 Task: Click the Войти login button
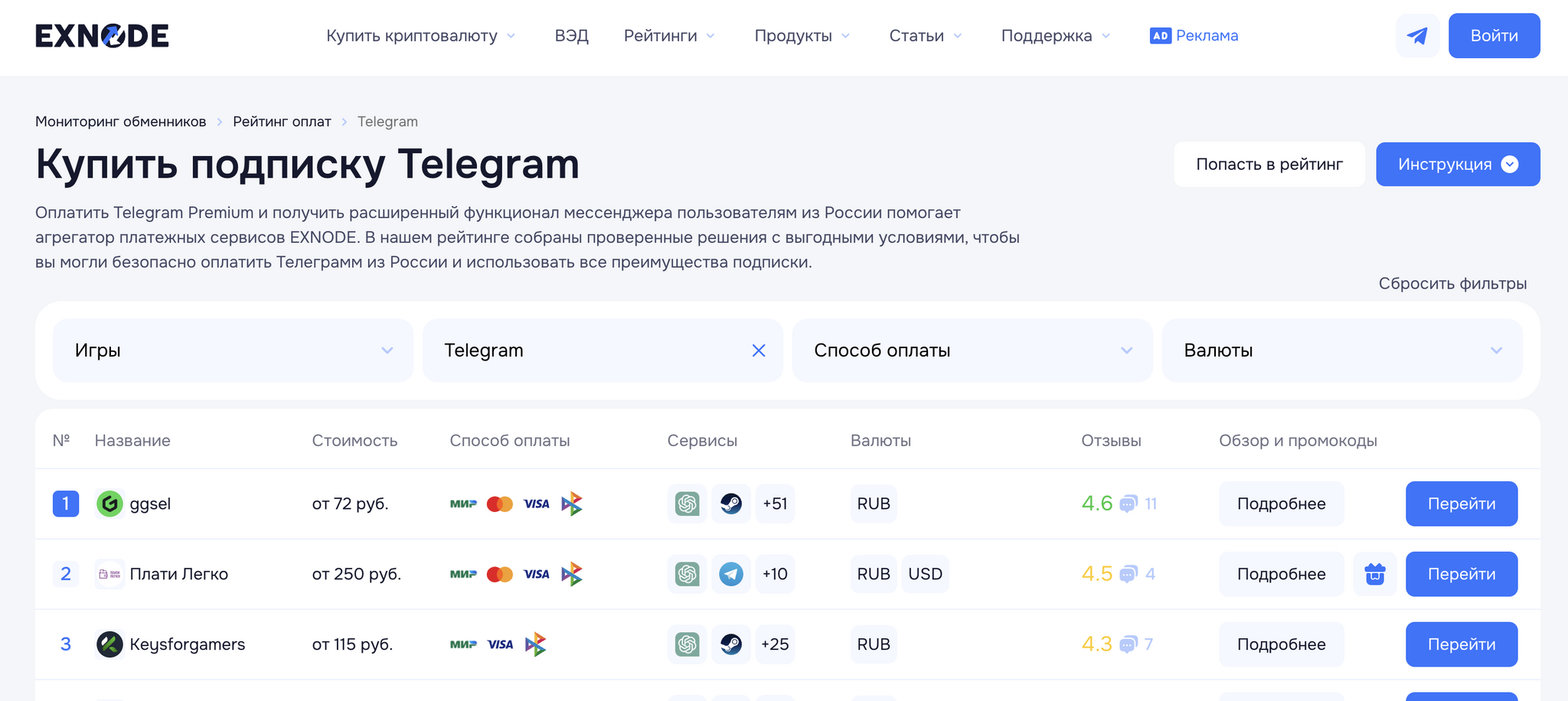pos(1494,36)
